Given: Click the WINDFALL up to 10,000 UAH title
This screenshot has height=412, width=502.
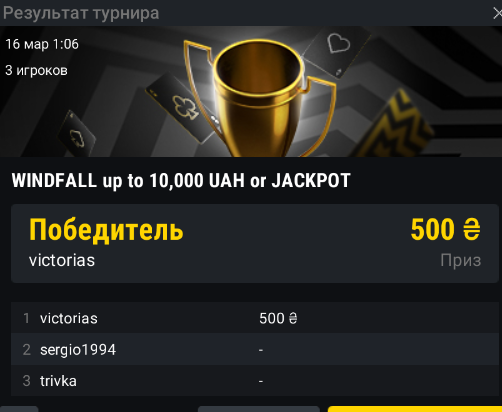Looking at the screenshot, I should [181, 181].
